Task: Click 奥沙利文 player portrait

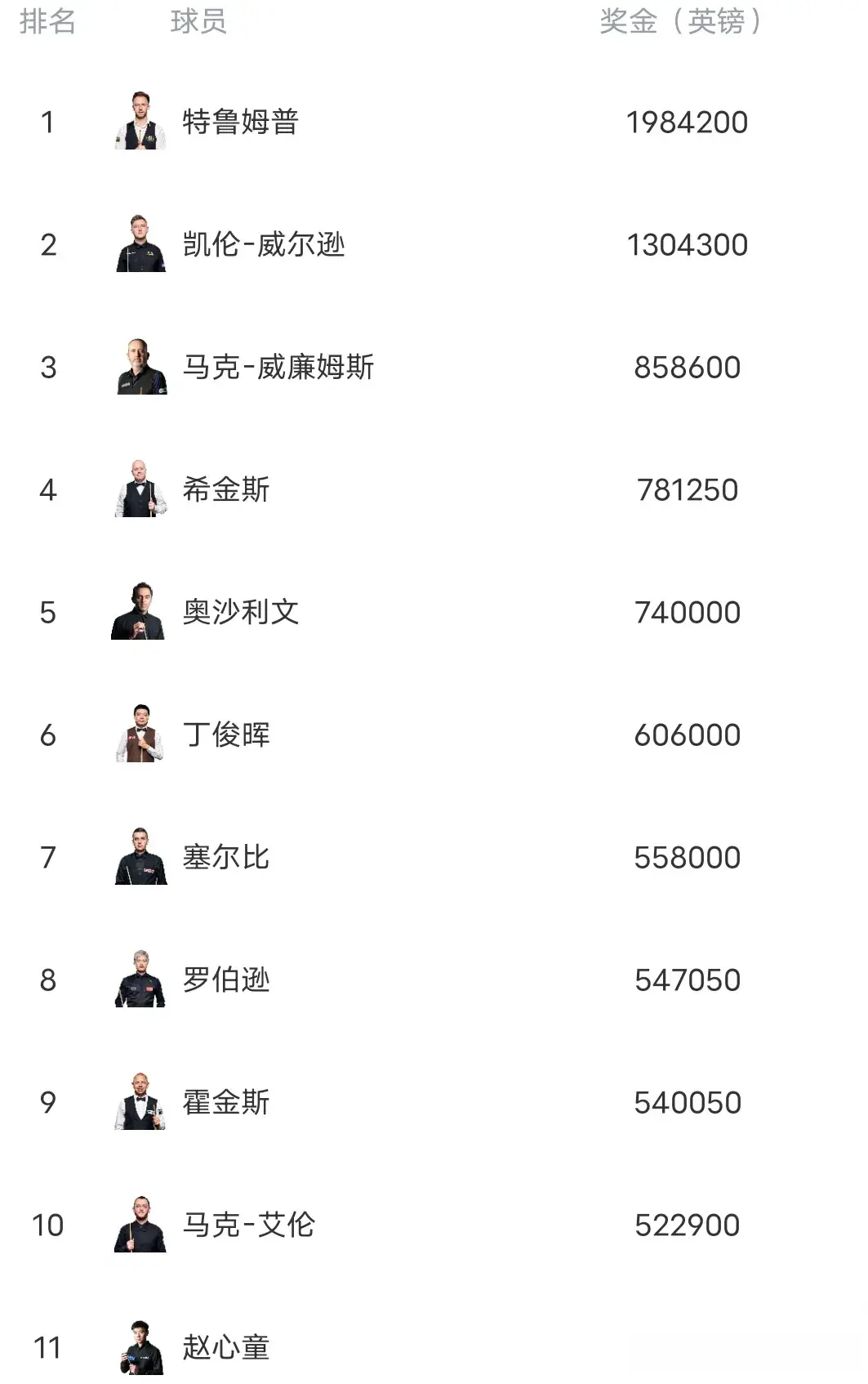Action: tap(139, 611)
